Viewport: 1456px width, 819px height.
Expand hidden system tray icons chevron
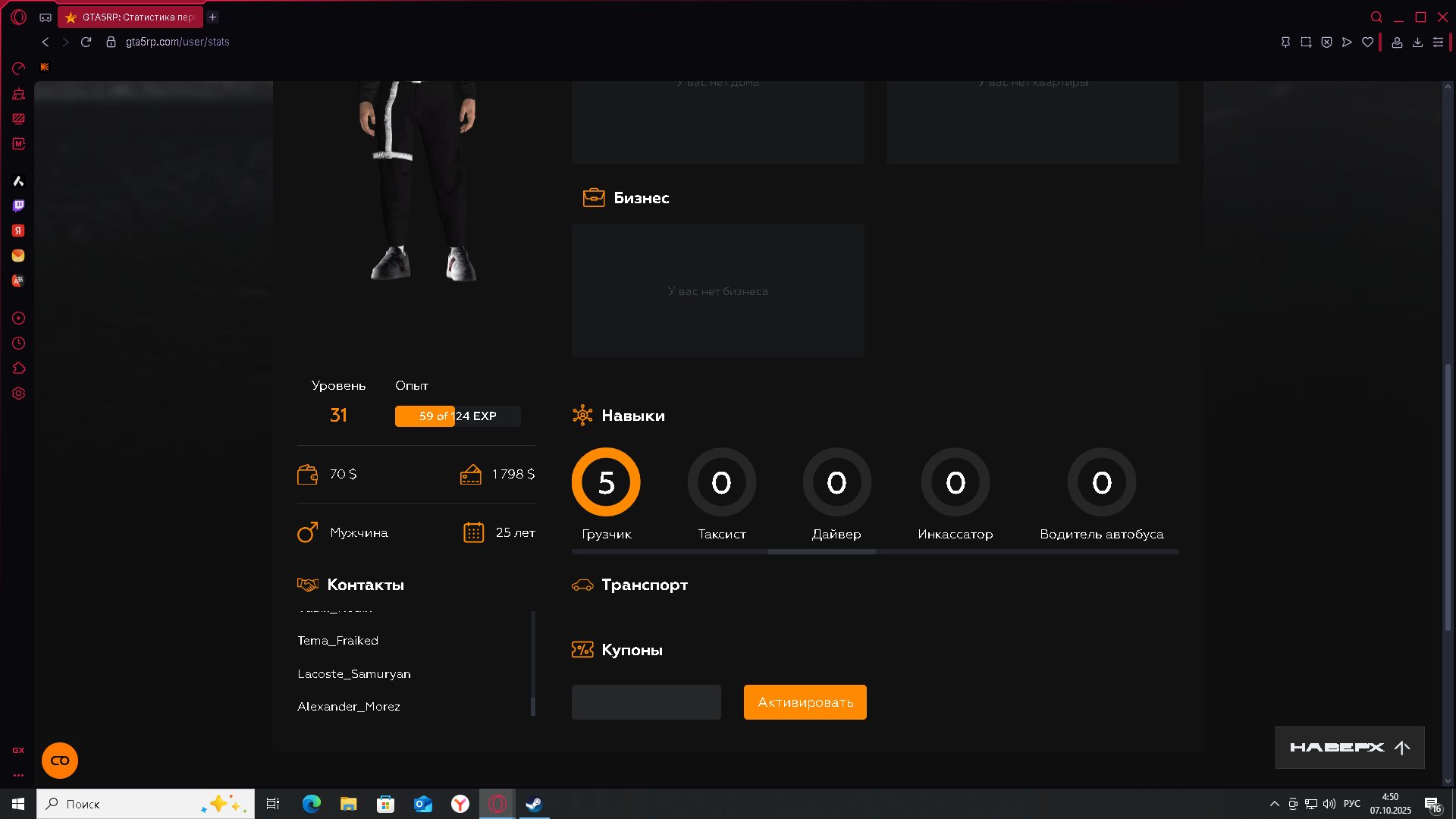[x=1274, y=804]
